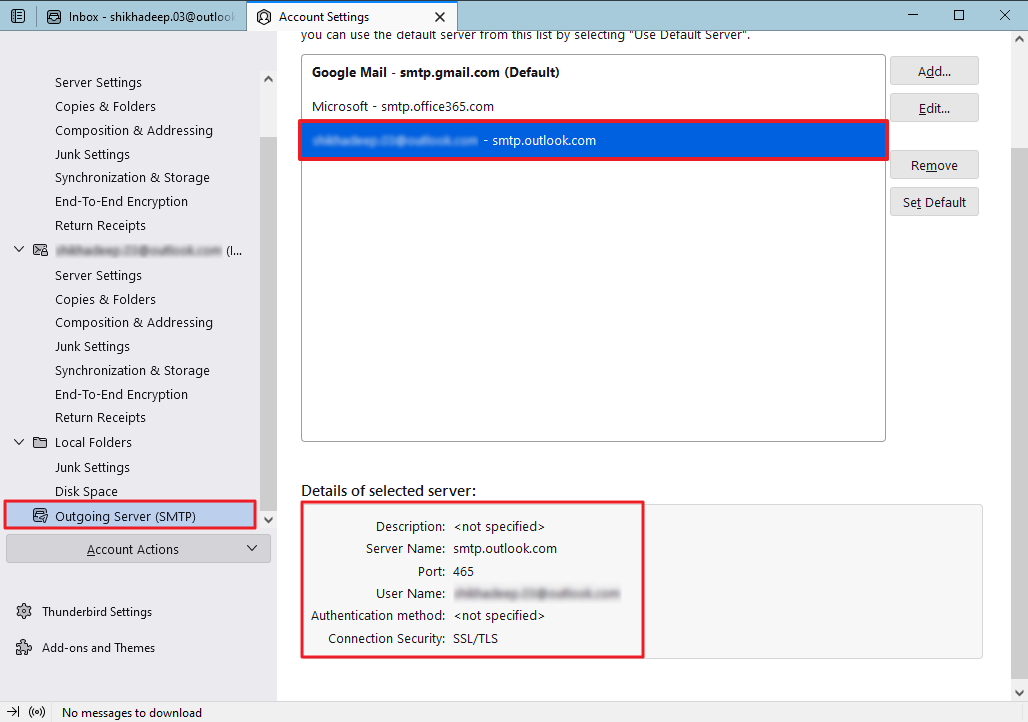Image resolution: width=1028 pixels, height=722 pixels.
Task: Click the Local Folders folder icon
Action: (x=40, y=442)
